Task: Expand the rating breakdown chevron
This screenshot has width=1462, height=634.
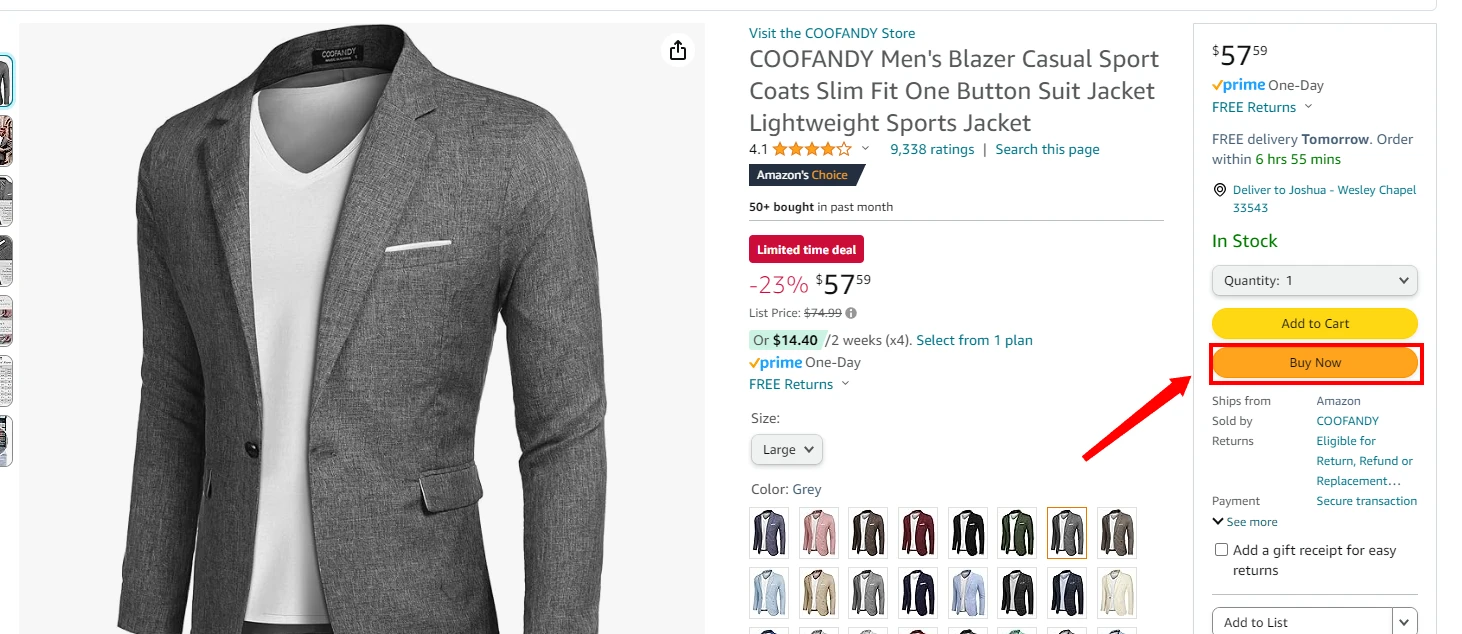Action: [866, 149]
